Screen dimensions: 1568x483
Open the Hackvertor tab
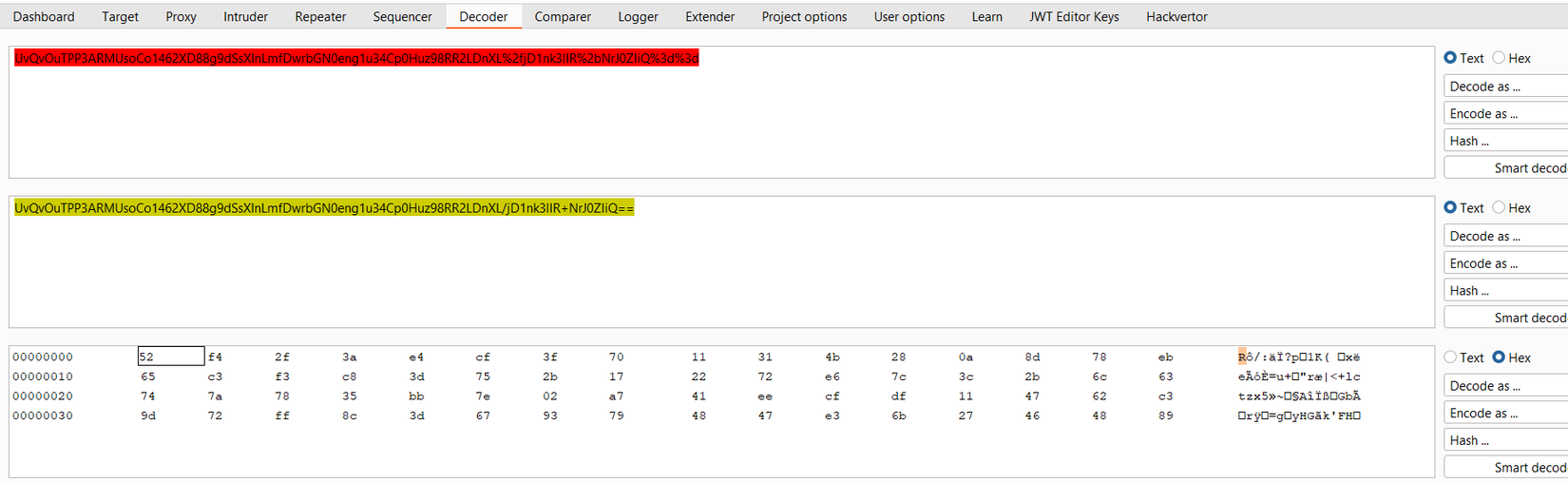pyautogui.click(x=1176, y=16)
